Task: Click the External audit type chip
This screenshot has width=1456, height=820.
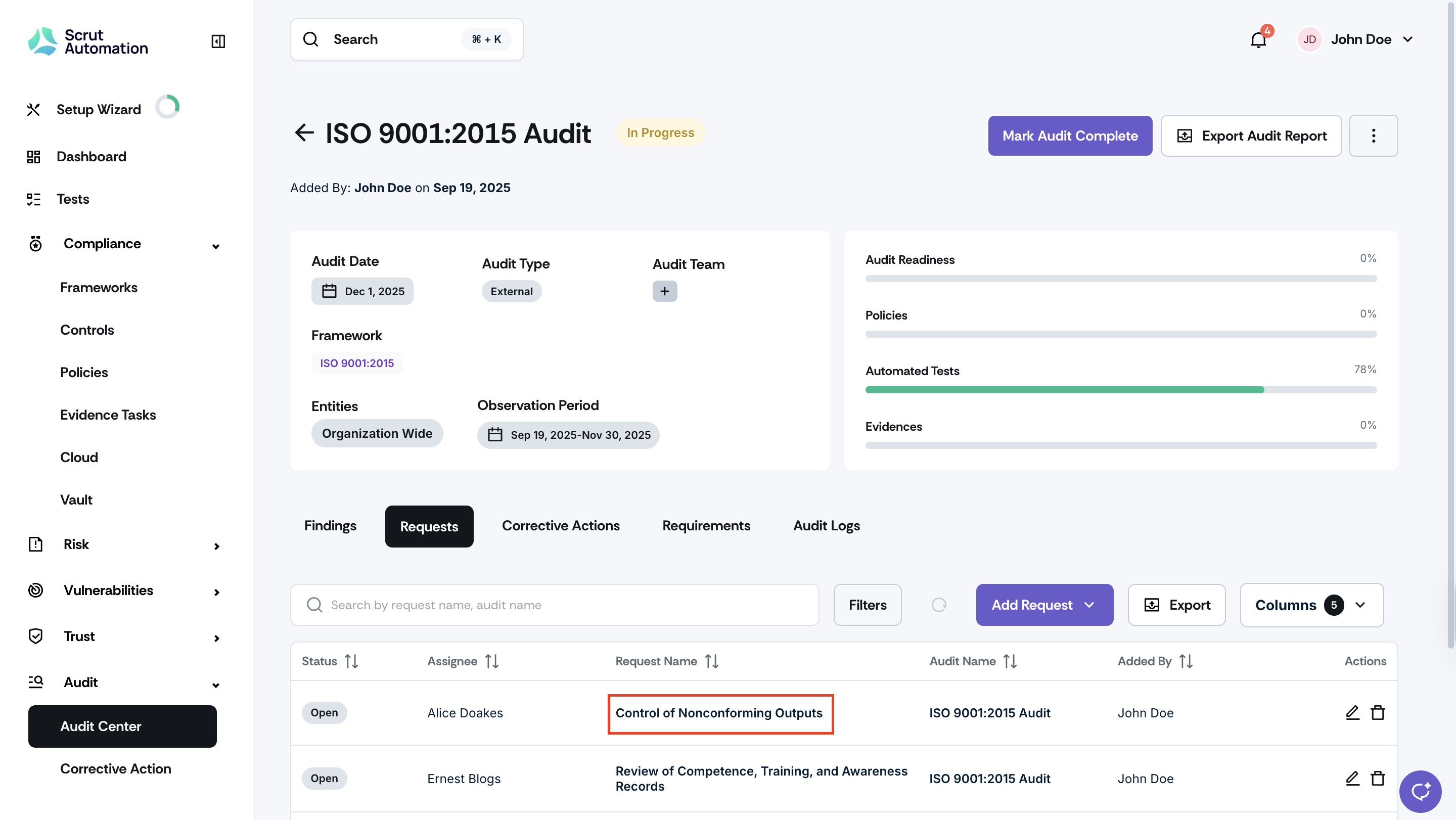Action: 512,291
